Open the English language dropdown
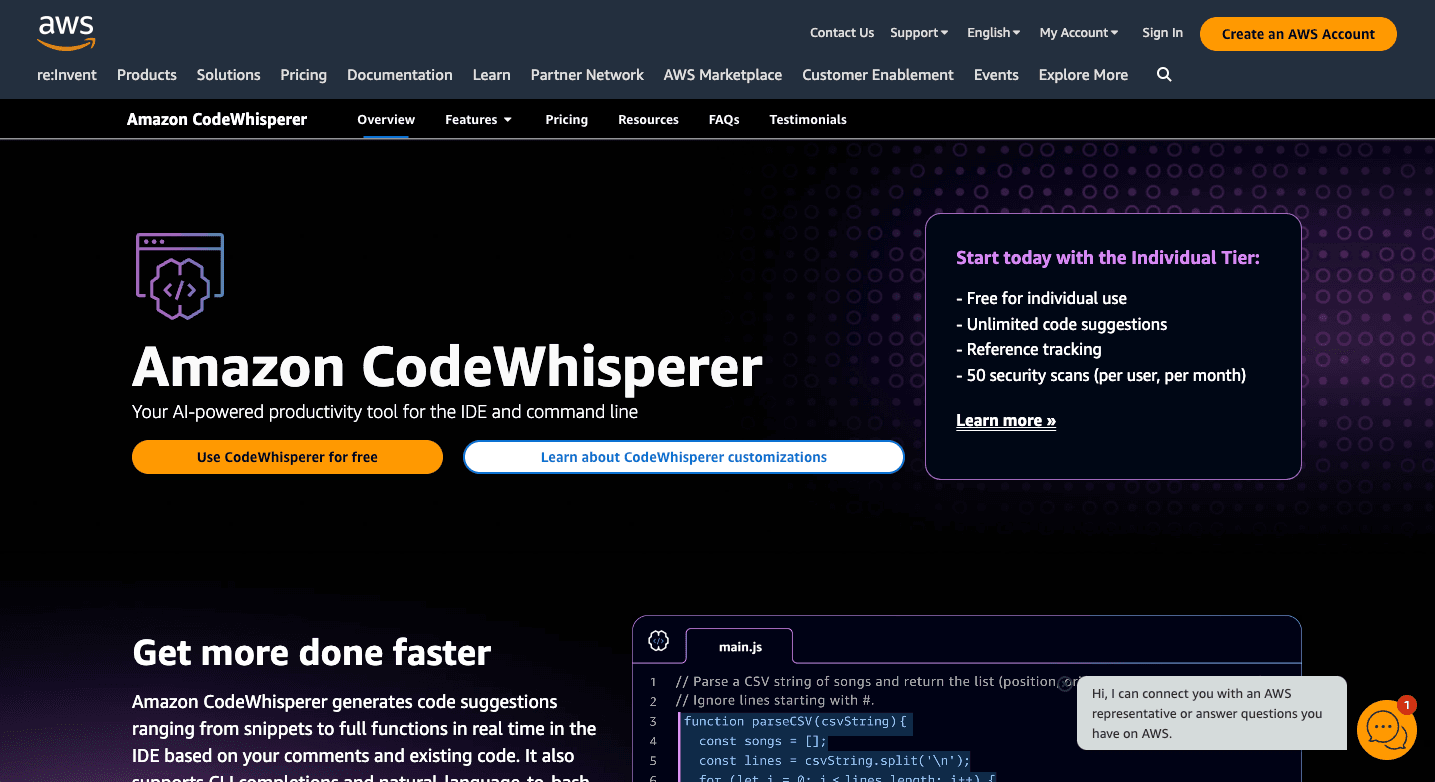 pyautogui.click(x=994, y=33)
